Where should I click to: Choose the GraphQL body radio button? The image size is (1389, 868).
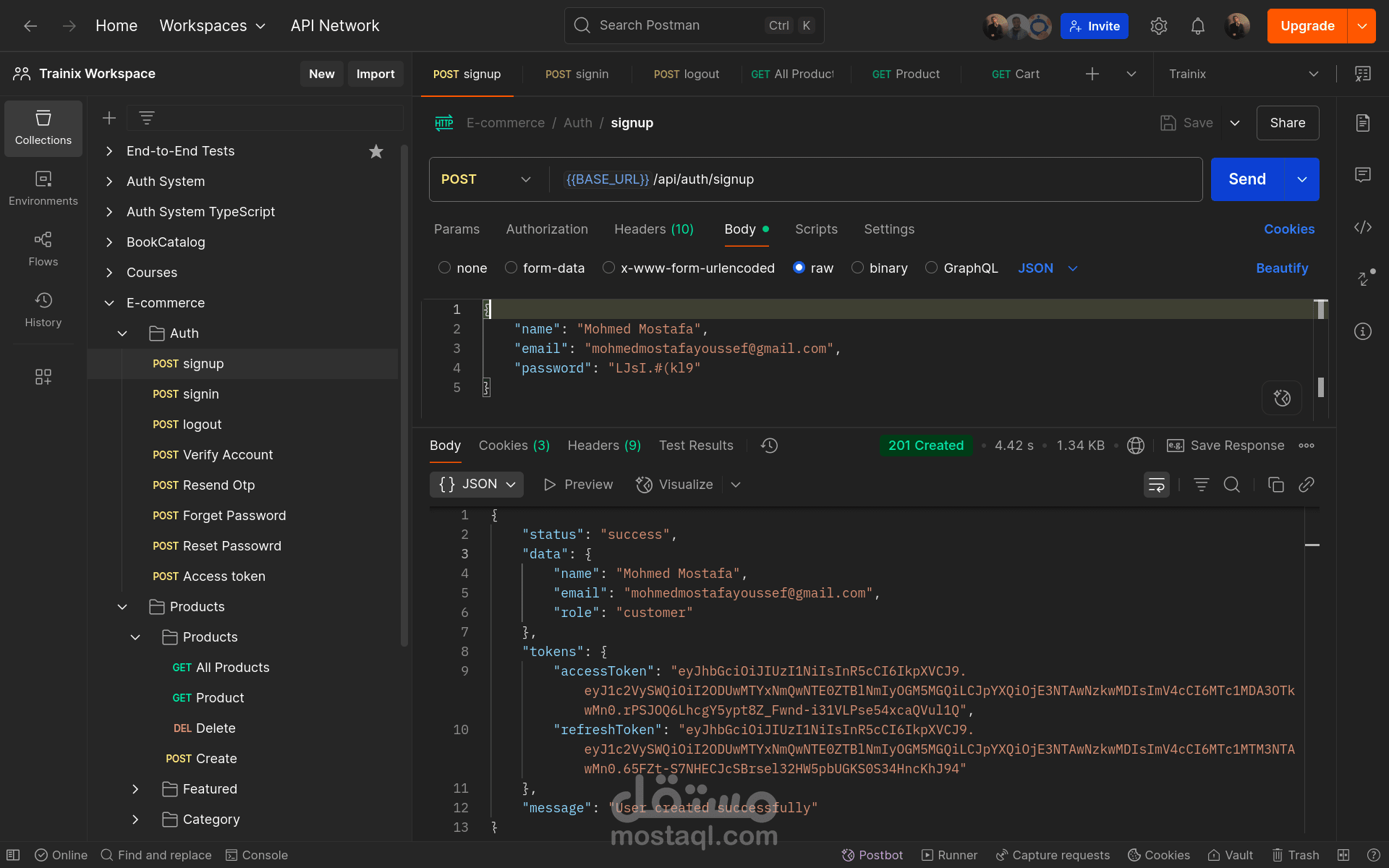(931, 268)
